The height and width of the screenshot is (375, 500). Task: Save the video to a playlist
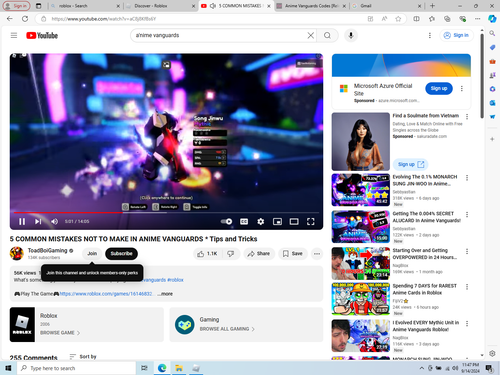coord(293,254)
